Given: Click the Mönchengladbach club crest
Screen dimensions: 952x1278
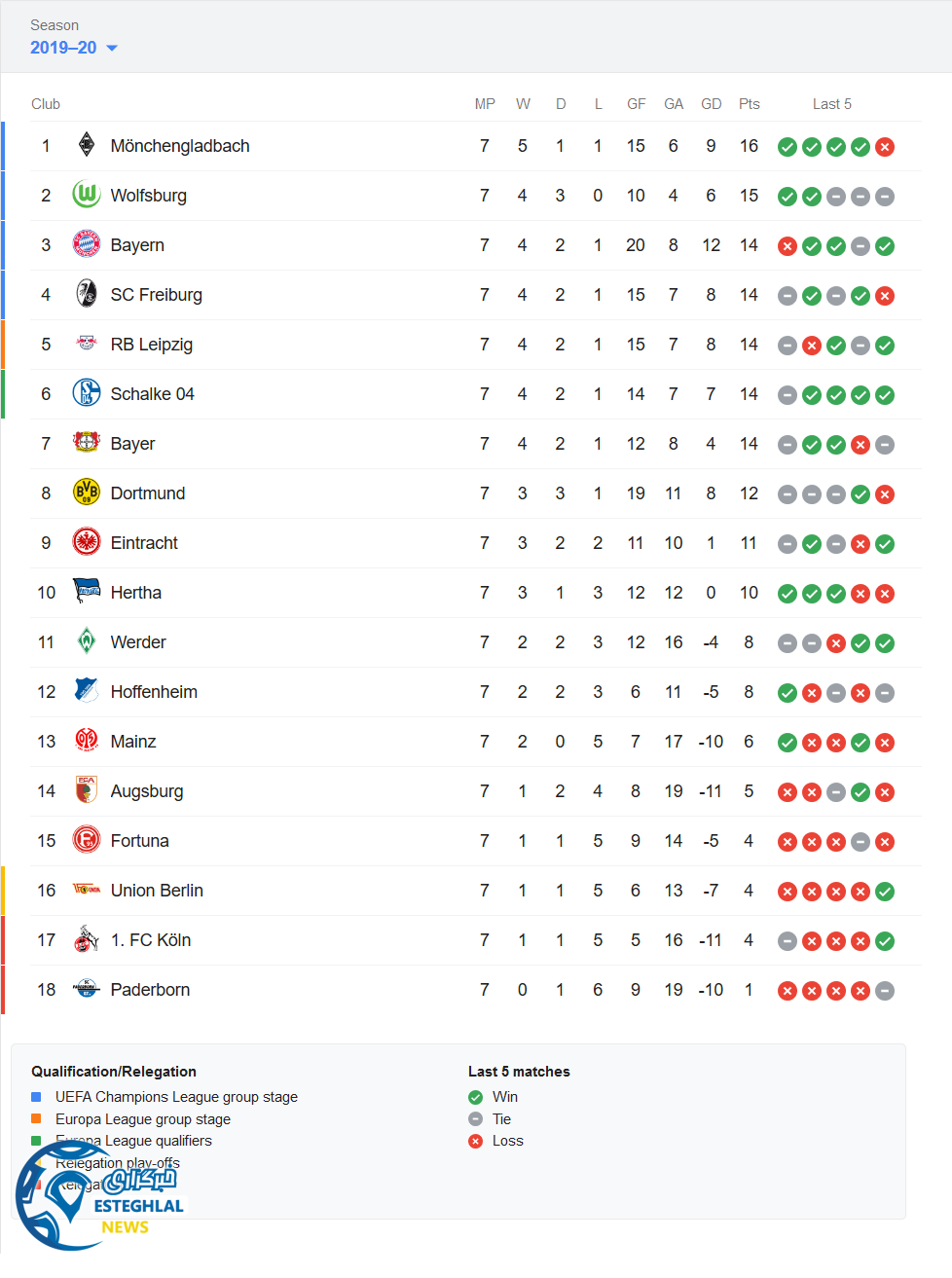Looking at the screenshot, I should [87, 145].
